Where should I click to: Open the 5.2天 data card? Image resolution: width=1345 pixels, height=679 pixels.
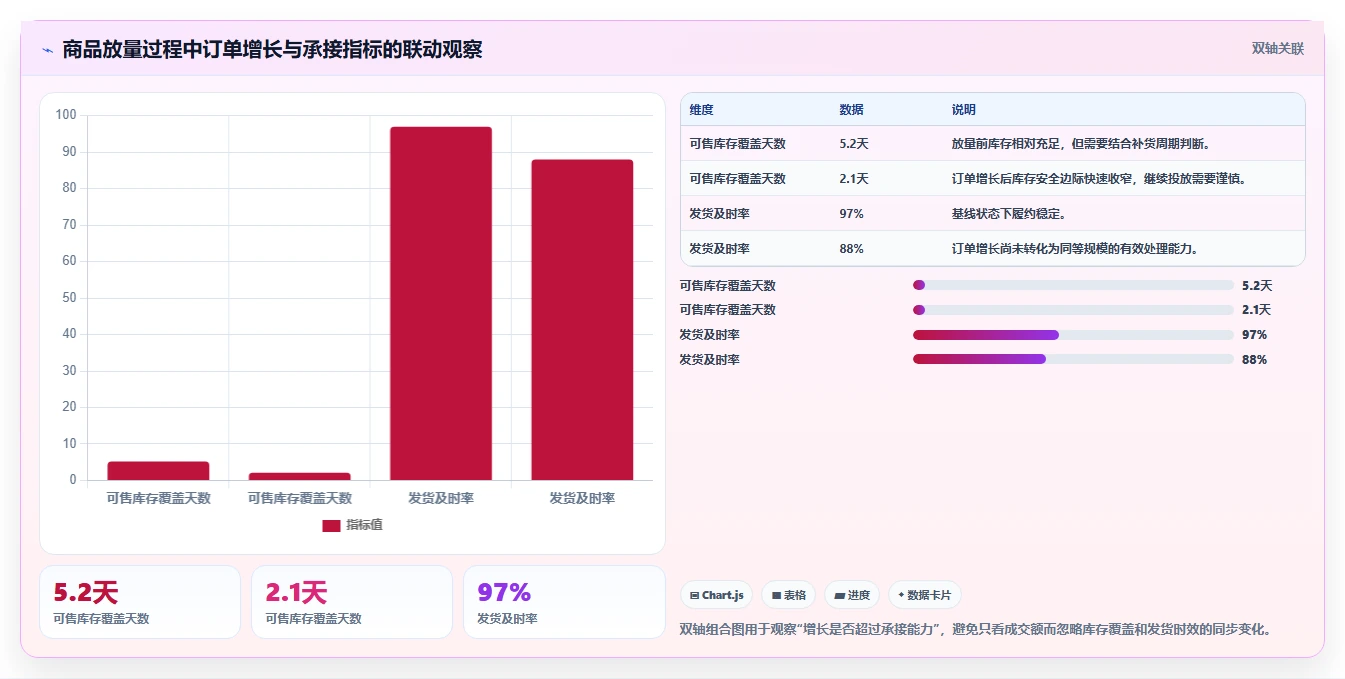pyautogui.click(x=140, y=602)
